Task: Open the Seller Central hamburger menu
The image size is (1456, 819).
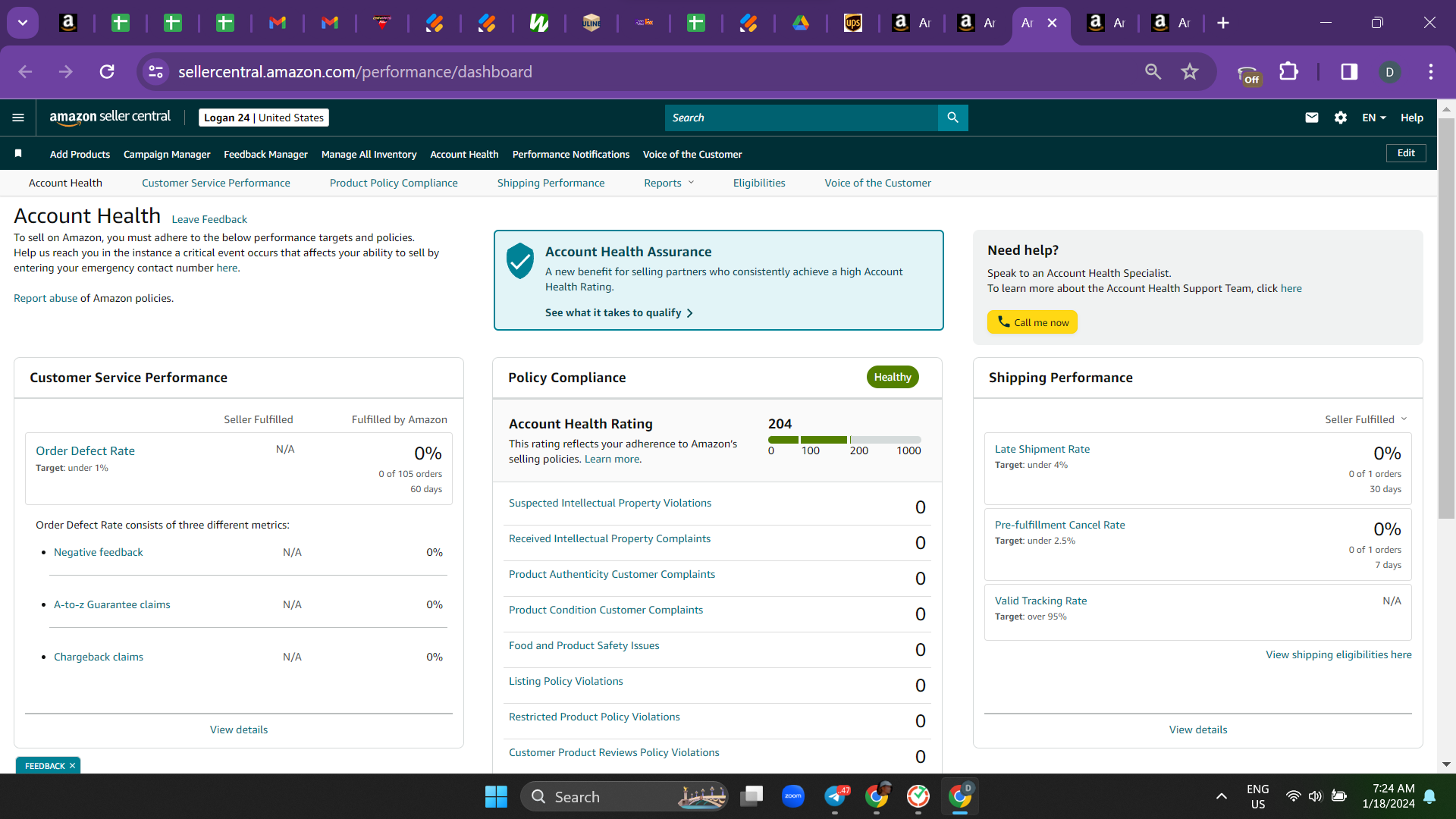Action: coord(18,118)
